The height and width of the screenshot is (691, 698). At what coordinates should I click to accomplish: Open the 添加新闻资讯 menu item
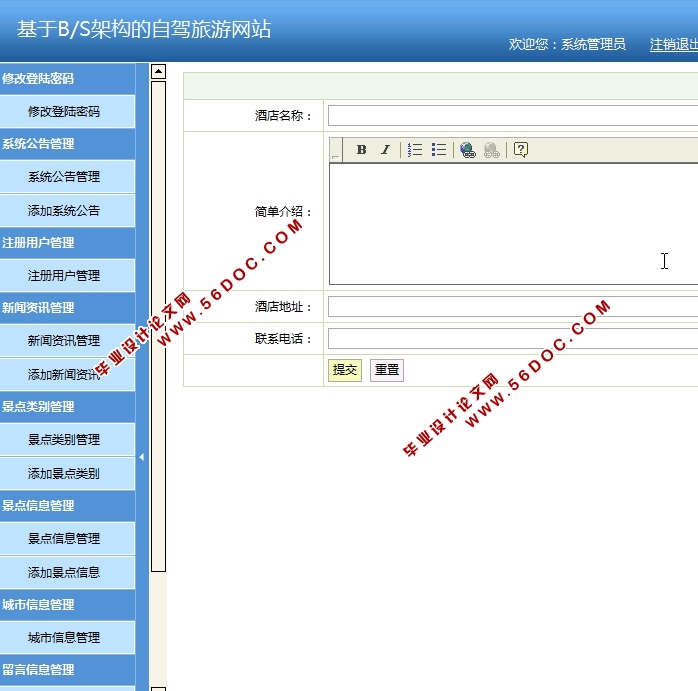pyautogui.click(x=67, y=374)
